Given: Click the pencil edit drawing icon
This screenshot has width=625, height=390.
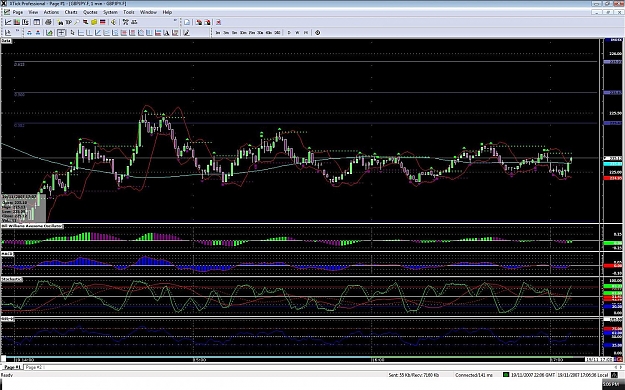Looking at the screenshot, I should tap(186, 33).
